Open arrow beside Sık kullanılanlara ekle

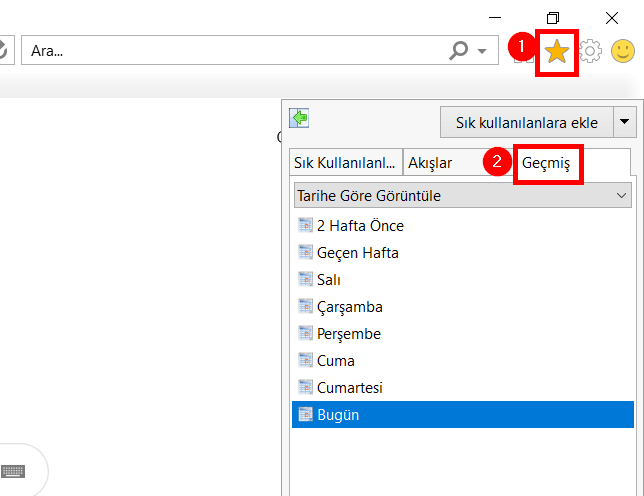pyautogui.click(x=625, y=122)
